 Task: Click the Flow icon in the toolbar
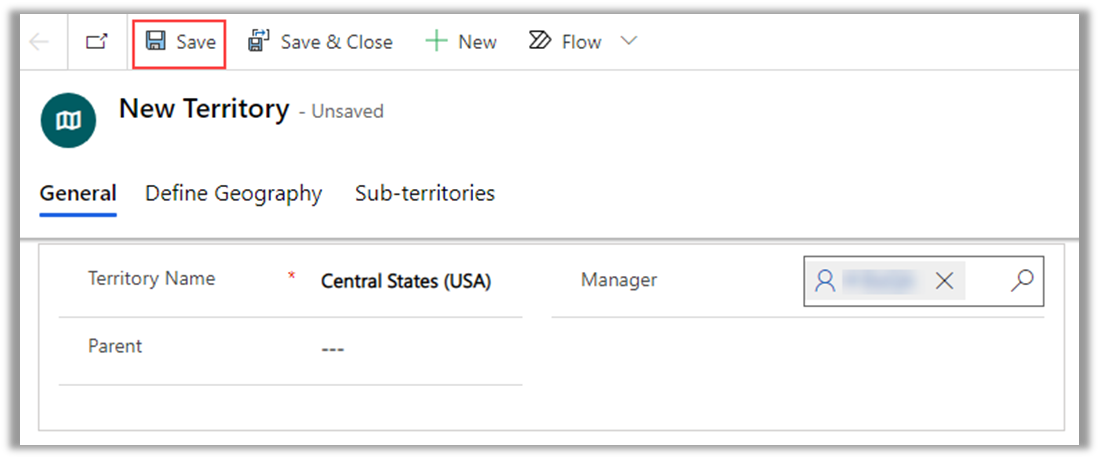[540, 41]
